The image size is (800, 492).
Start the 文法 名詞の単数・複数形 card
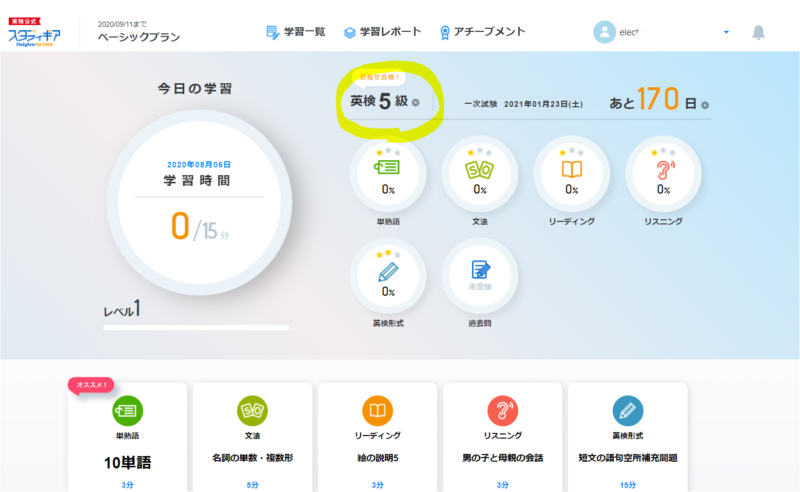[x=253, y=437]
